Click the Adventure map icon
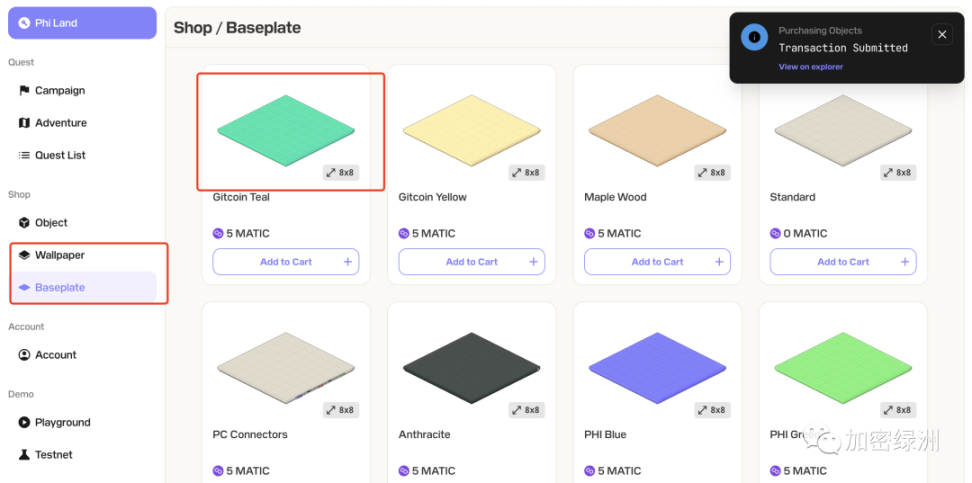This screenshot has width=972, height=483. coord(24,123)
